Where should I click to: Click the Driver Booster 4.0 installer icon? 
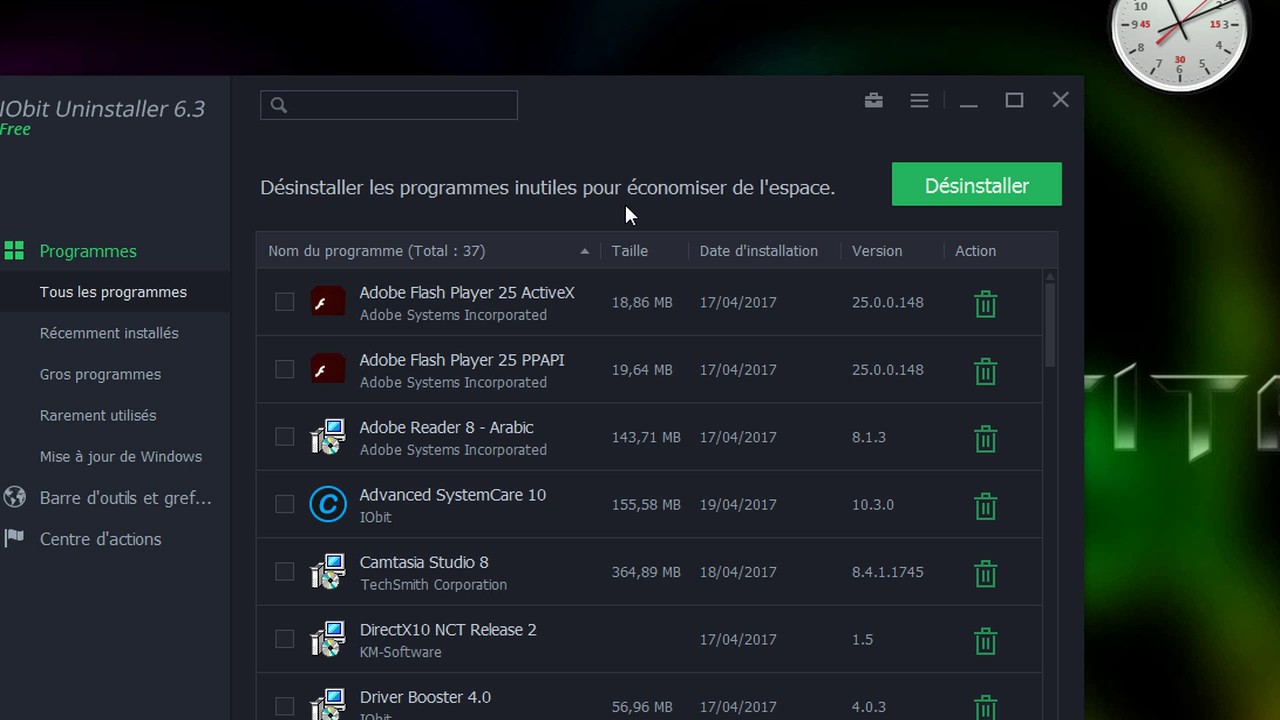coord(327,705)
